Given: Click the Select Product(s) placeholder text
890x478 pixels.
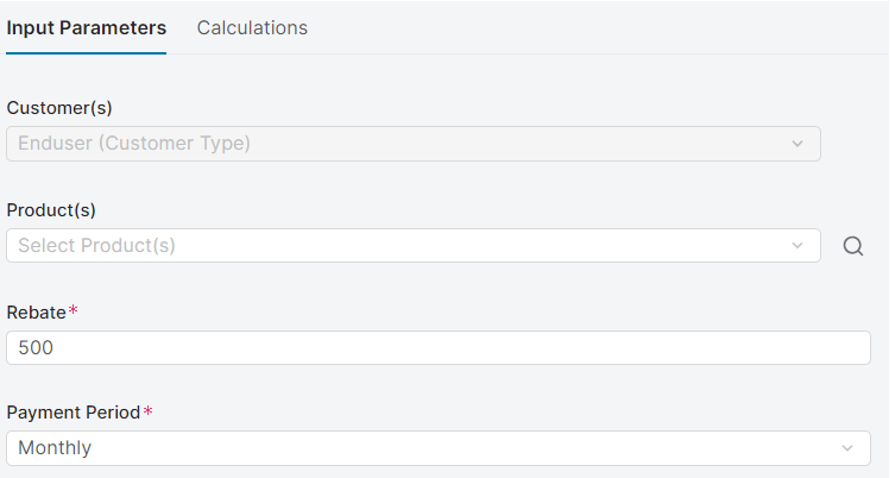Looking at the screenshot, I should click(96, 245).
